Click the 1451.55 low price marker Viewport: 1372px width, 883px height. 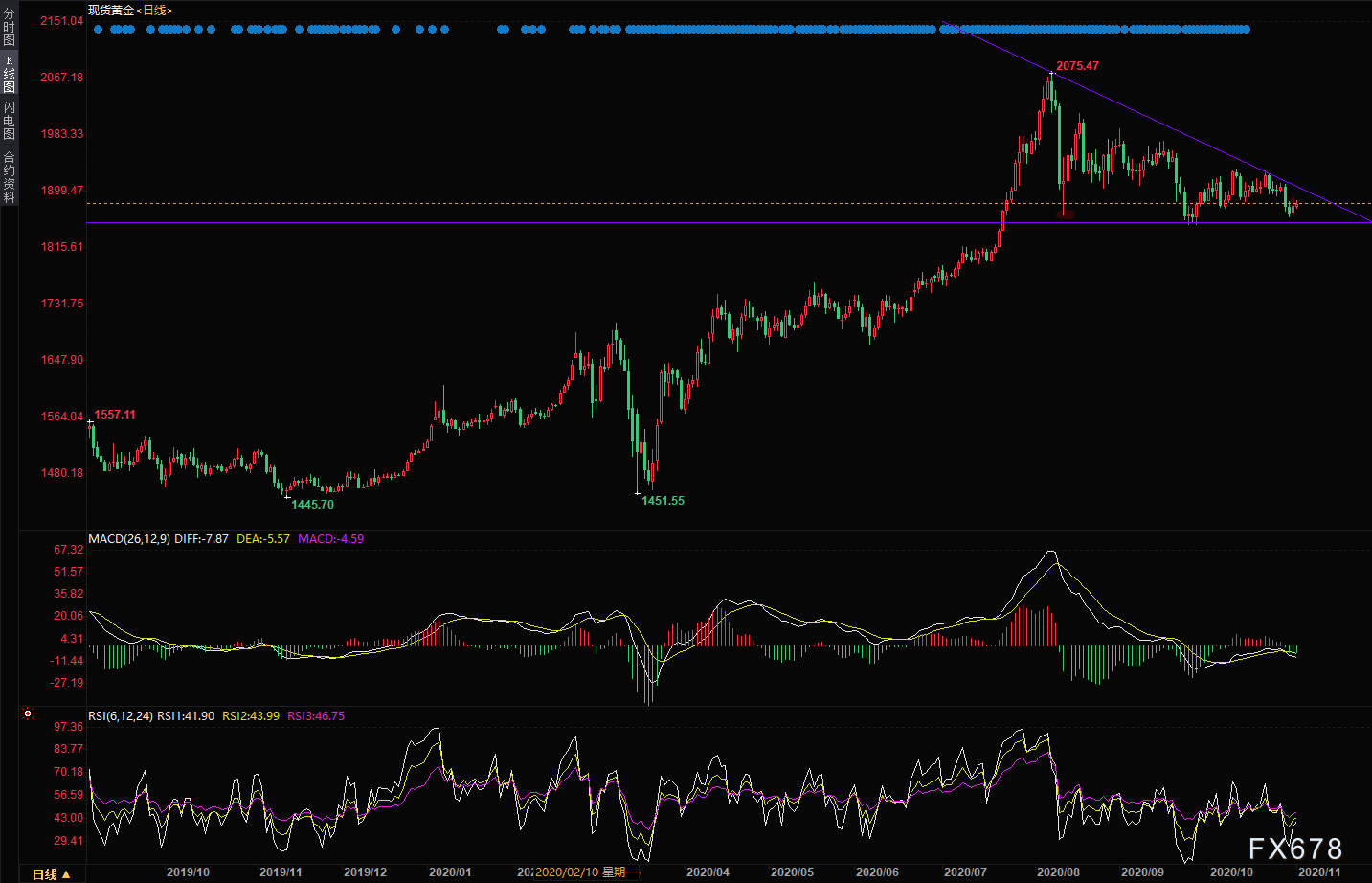coord(663,501)
